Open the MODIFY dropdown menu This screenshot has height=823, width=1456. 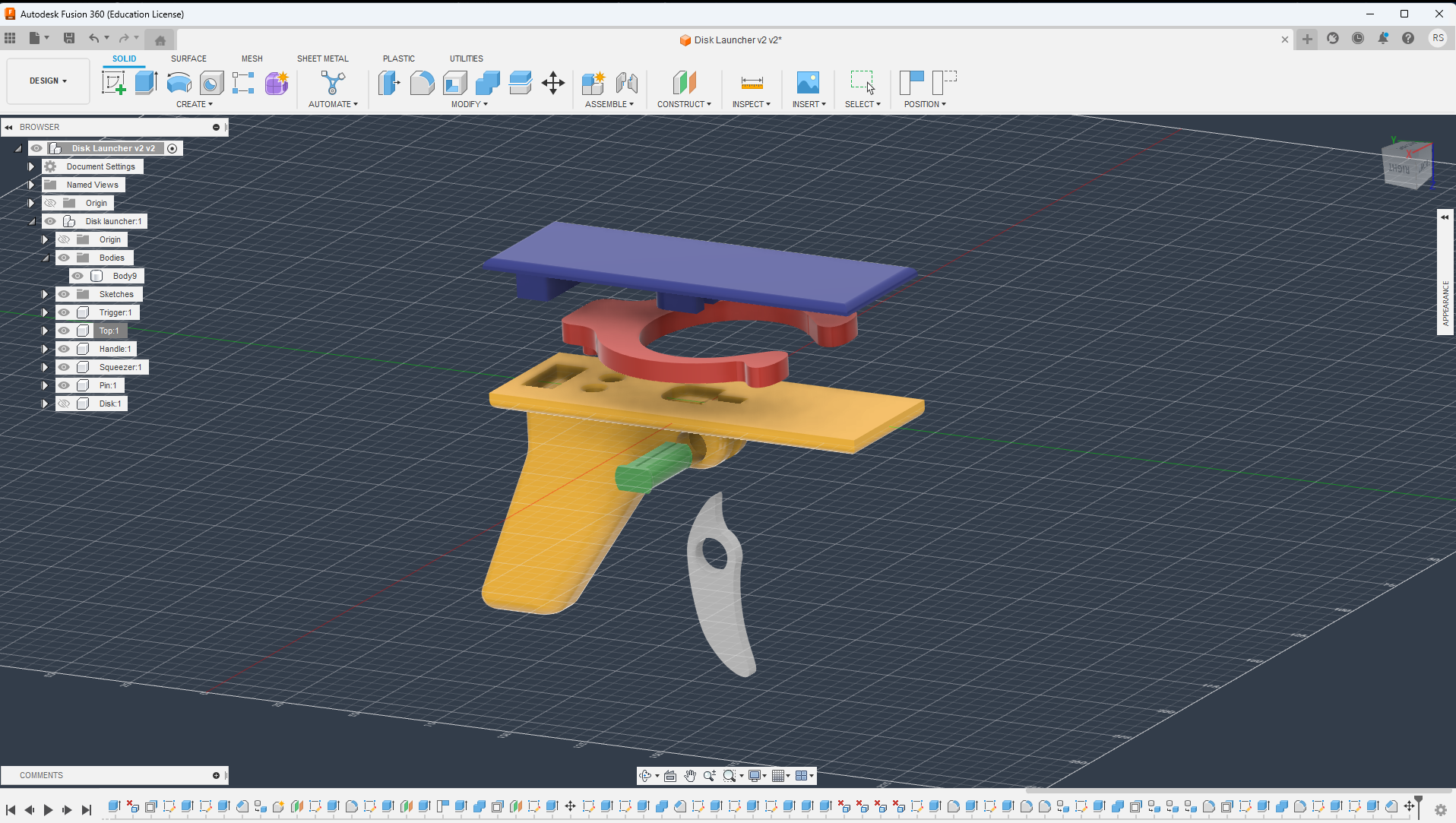(470, 104)
